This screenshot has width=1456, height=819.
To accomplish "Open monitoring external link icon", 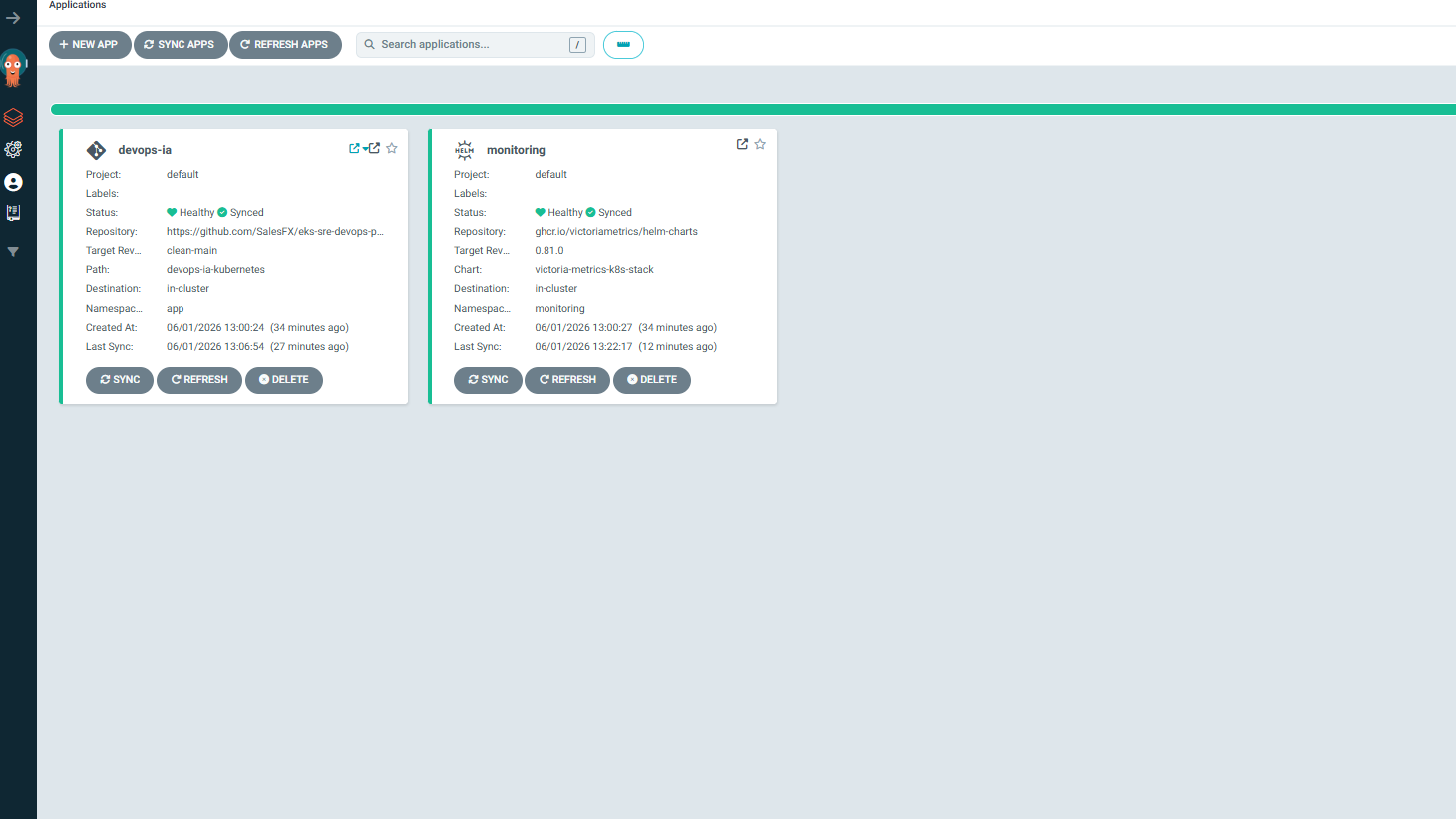I will (742, 144).
